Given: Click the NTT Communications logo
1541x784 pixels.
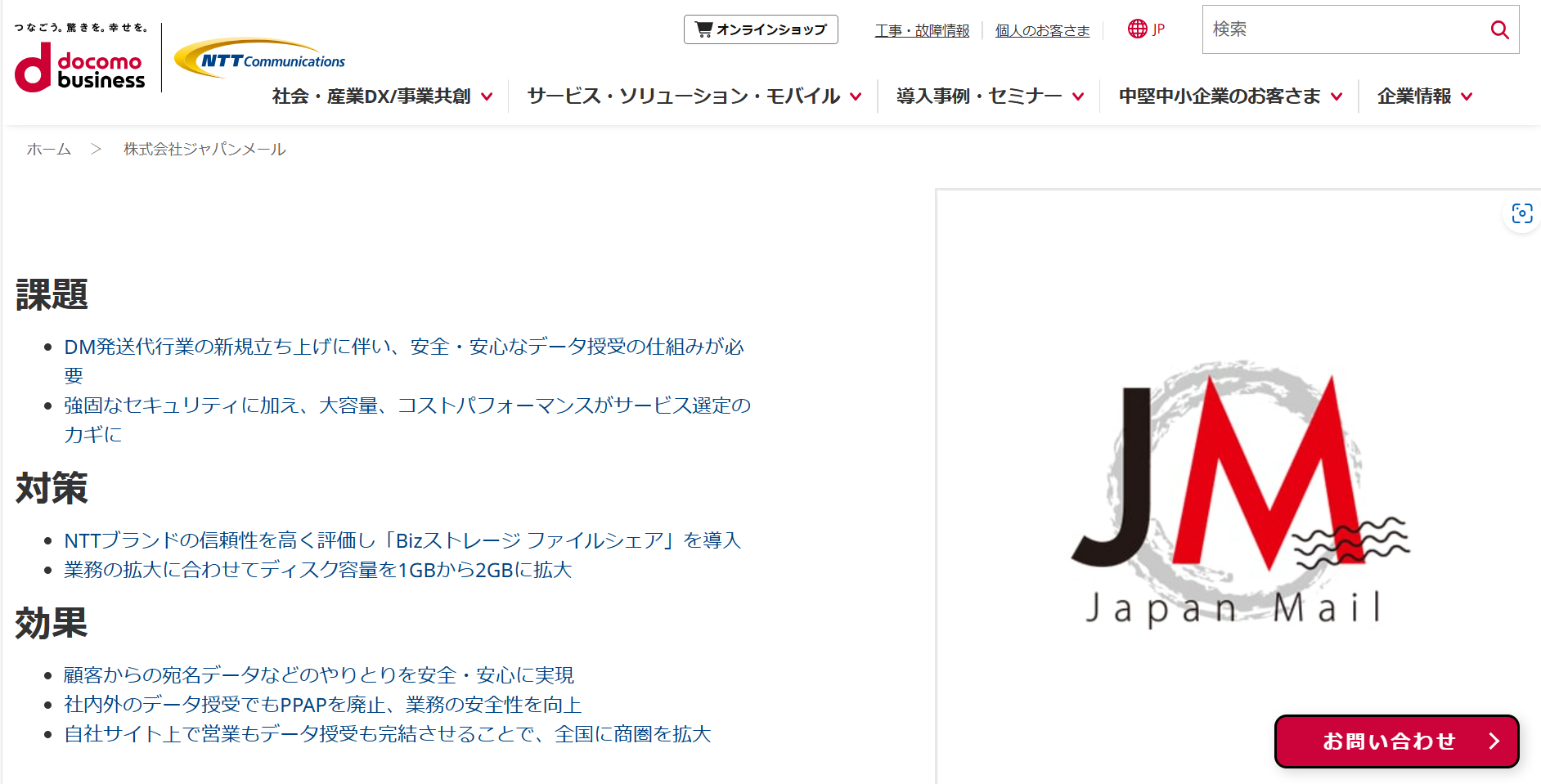Looking at the screenshot, I should tap(260, 60).
